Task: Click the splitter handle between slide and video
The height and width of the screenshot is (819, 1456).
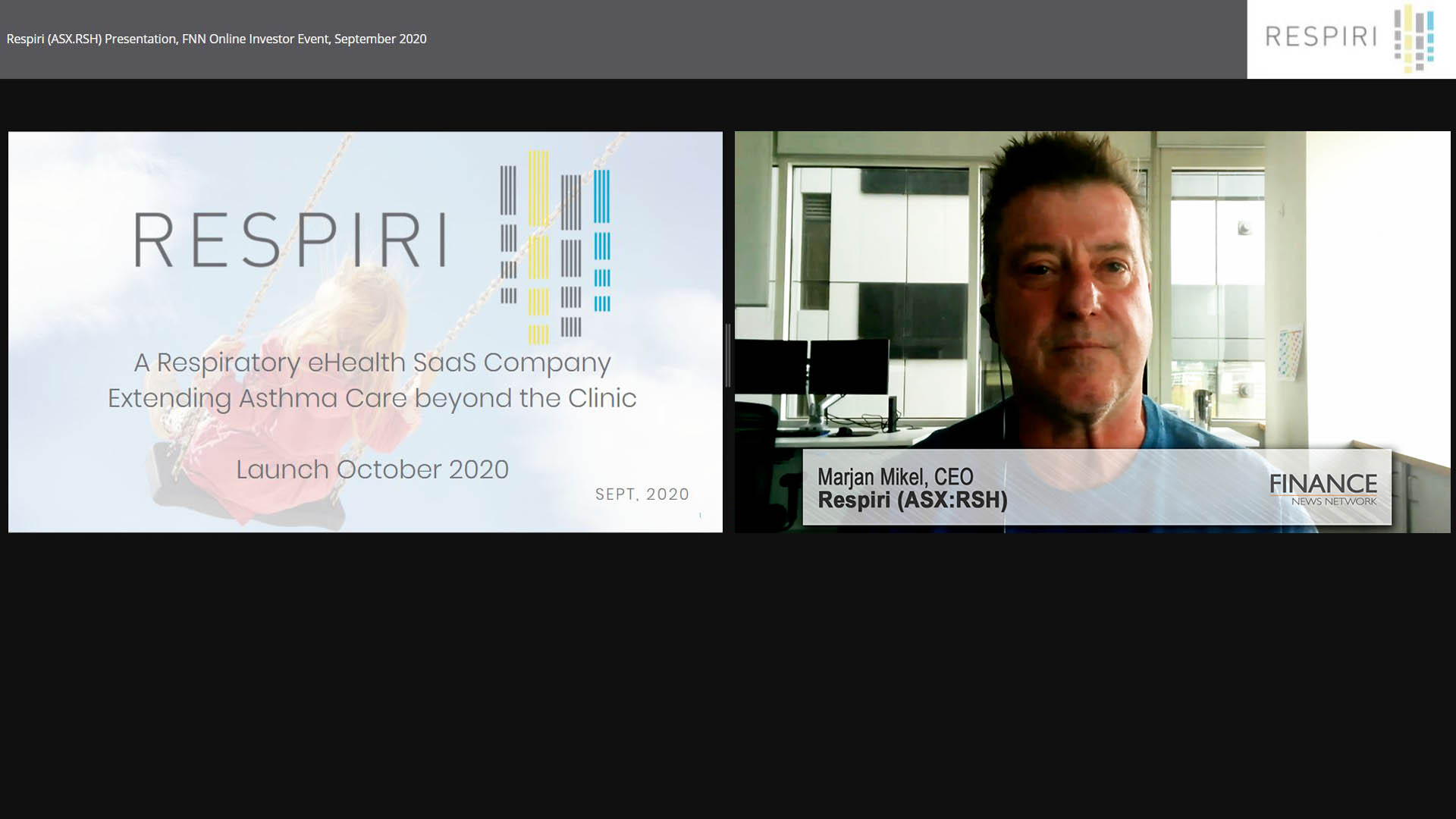Action: pyautogui.click(x=728, y=355)
